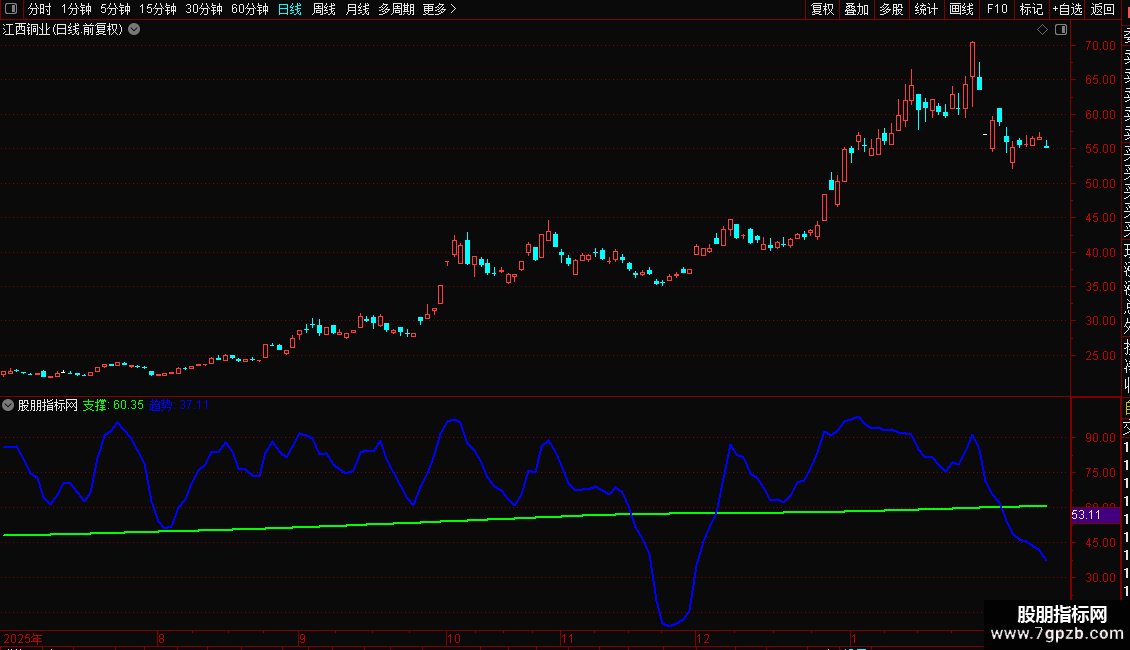Image resolution: width=1130 pixels, height=650 pixels.
Task: Switch to 分时 intraday view
Action: [40, 9]
